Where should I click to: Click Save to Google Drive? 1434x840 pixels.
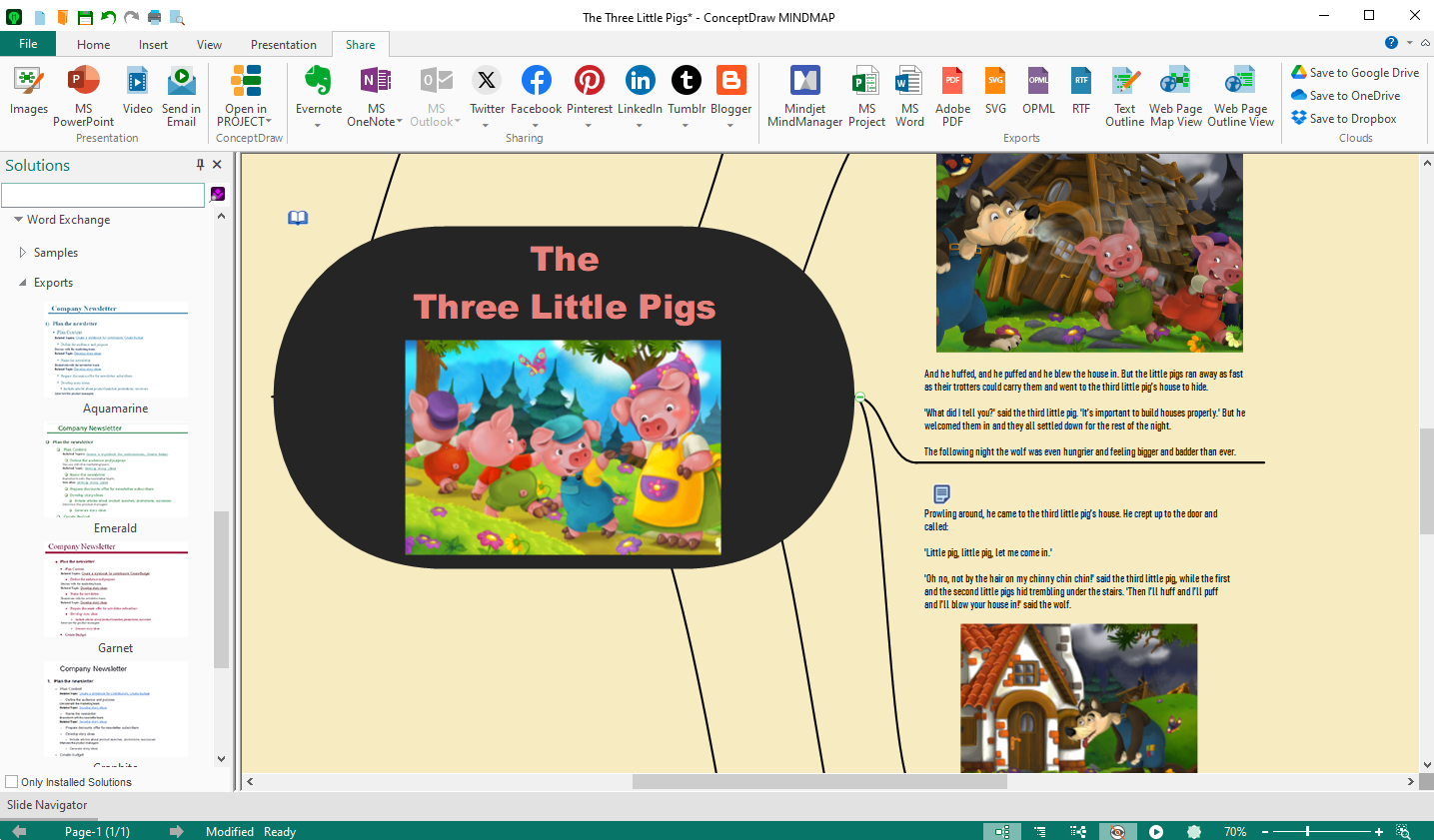coord(1354,73)
